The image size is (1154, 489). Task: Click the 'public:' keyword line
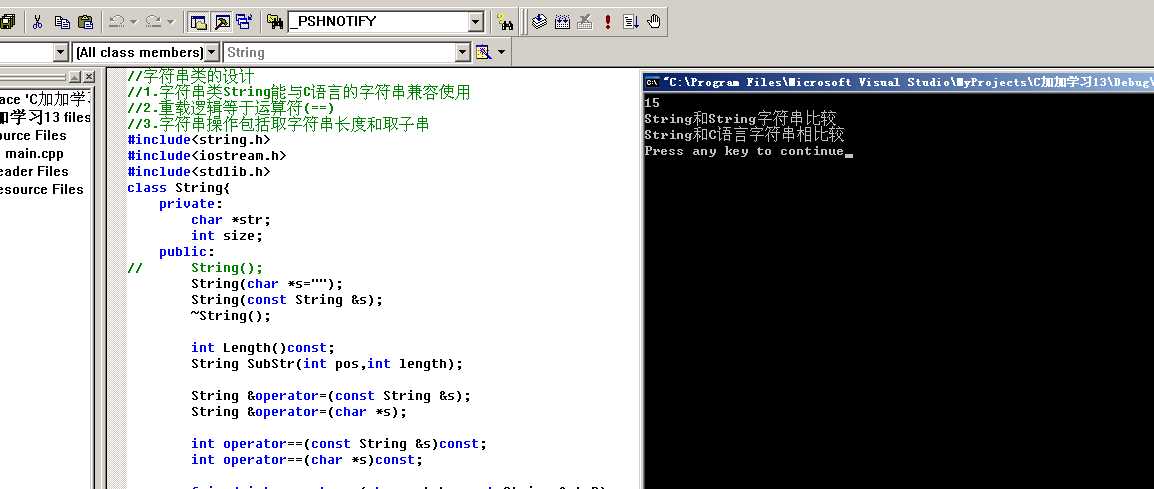click(x=187, y=252)
